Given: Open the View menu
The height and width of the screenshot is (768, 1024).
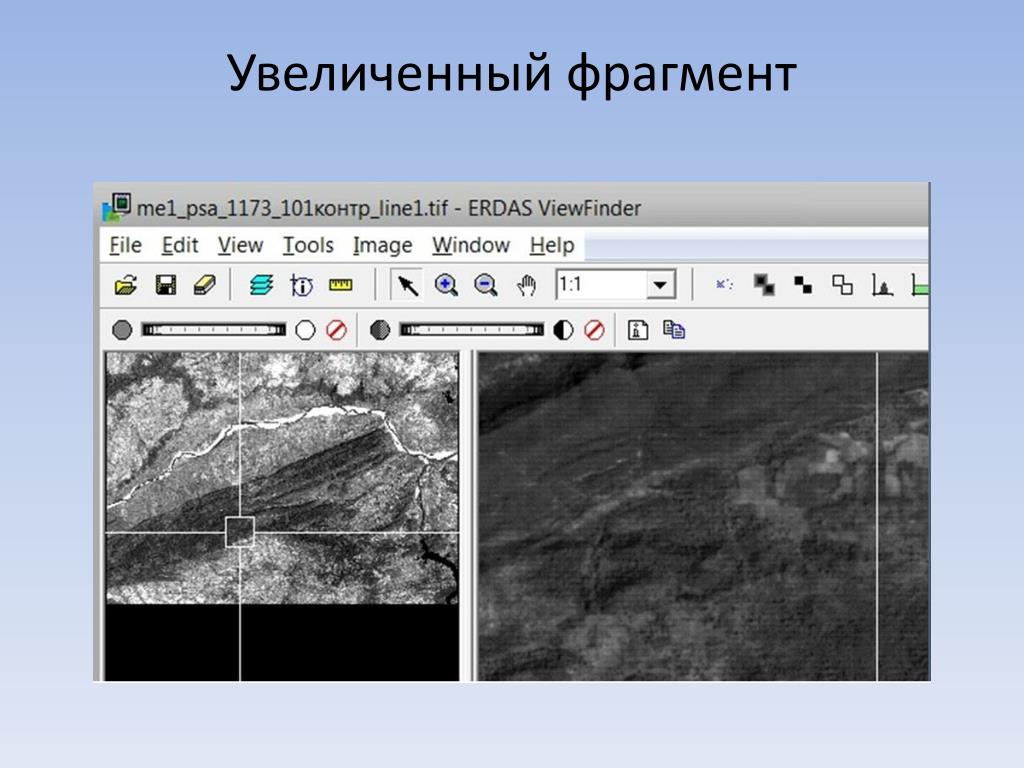Looking at the screenshot, I should click(x=240, y=246).
